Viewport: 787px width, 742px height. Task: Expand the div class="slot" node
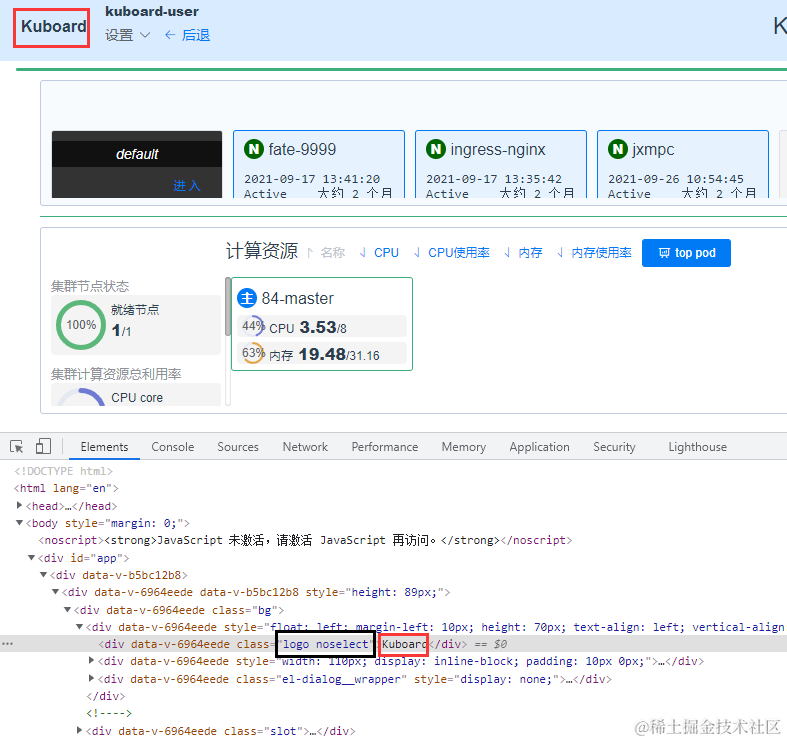tap(79, 730)
